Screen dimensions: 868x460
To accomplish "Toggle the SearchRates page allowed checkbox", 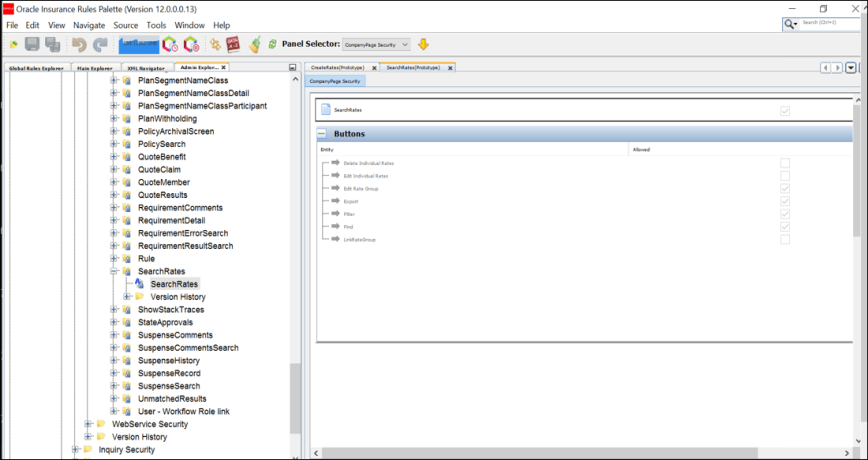I will point(785,111).
